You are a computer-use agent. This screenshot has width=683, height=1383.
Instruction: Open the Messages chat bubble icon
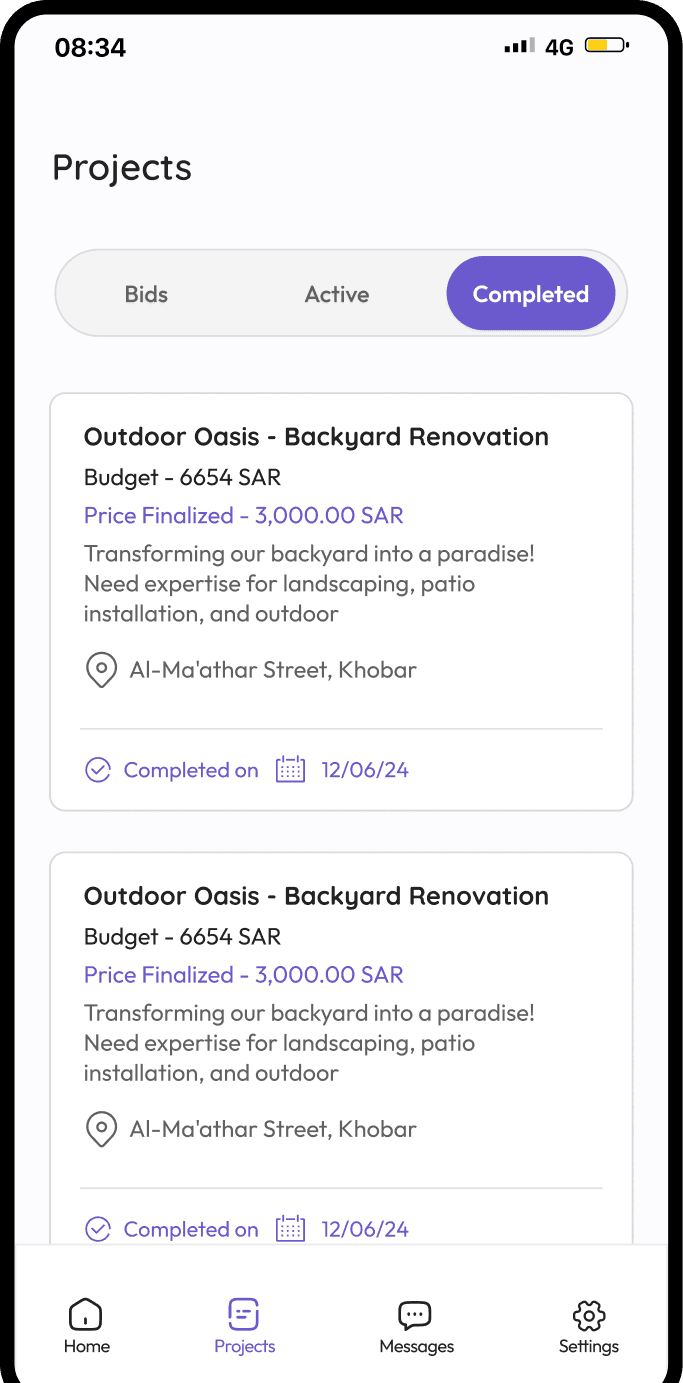(415, 1314)
